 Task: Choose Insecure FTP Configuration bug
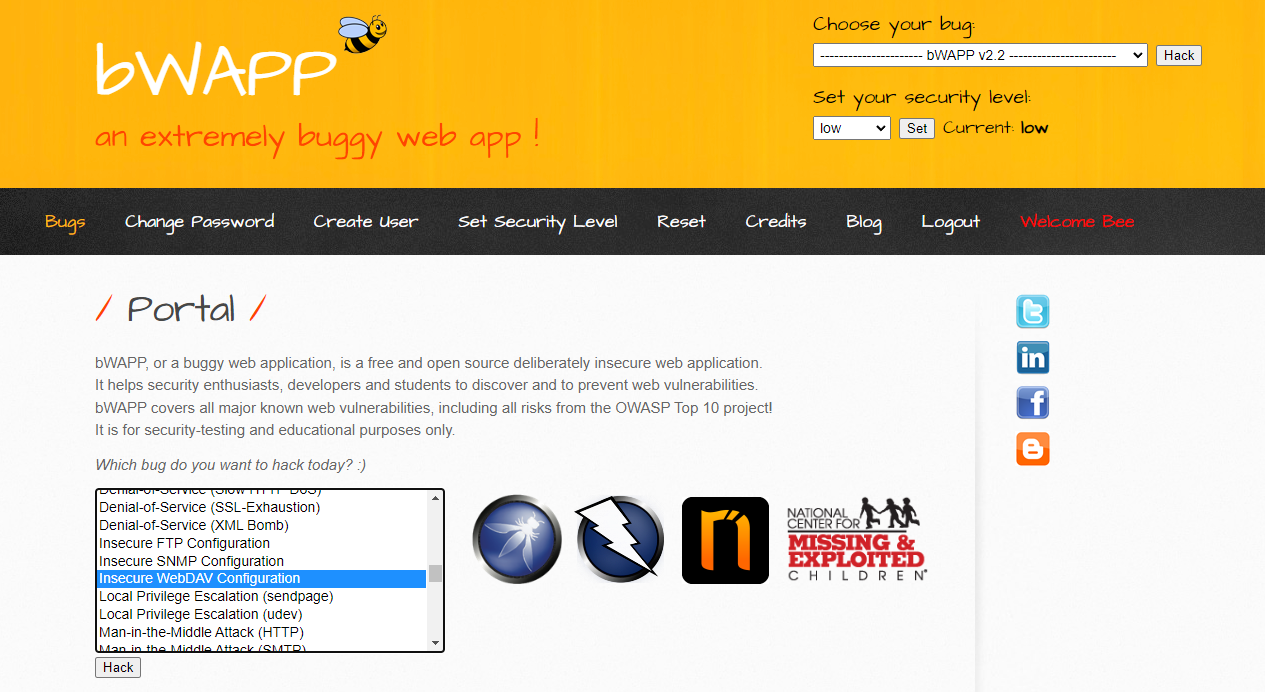point(261,543)
